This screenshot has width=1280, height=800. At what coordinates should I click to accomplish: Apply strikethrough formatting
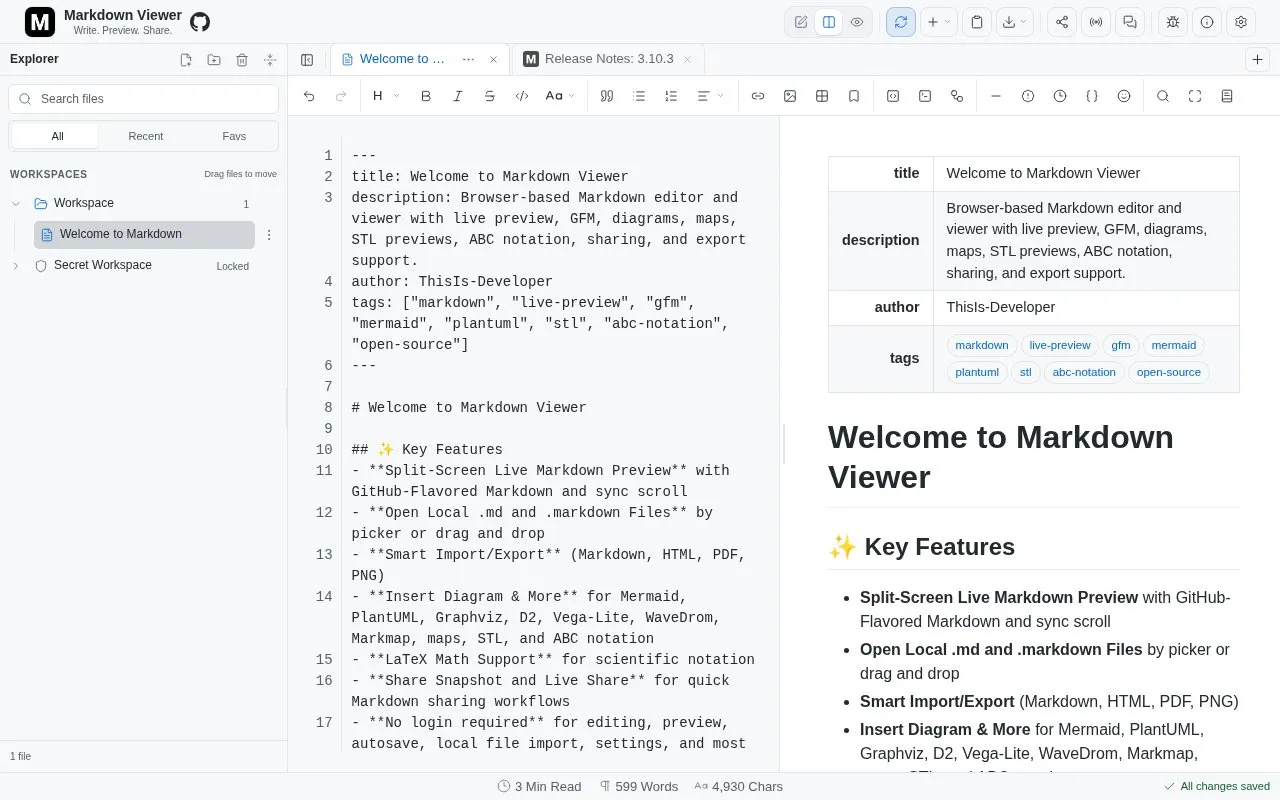click(x=490, y=96)
